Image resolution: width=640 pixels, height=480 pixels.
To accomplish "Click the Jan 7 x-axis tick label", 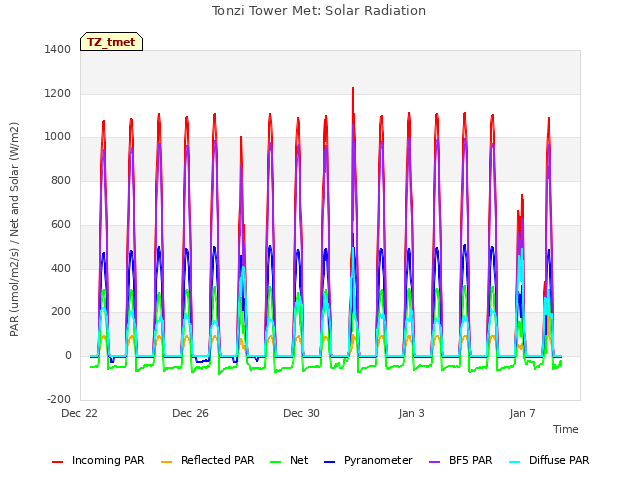I will coord(522,413).
